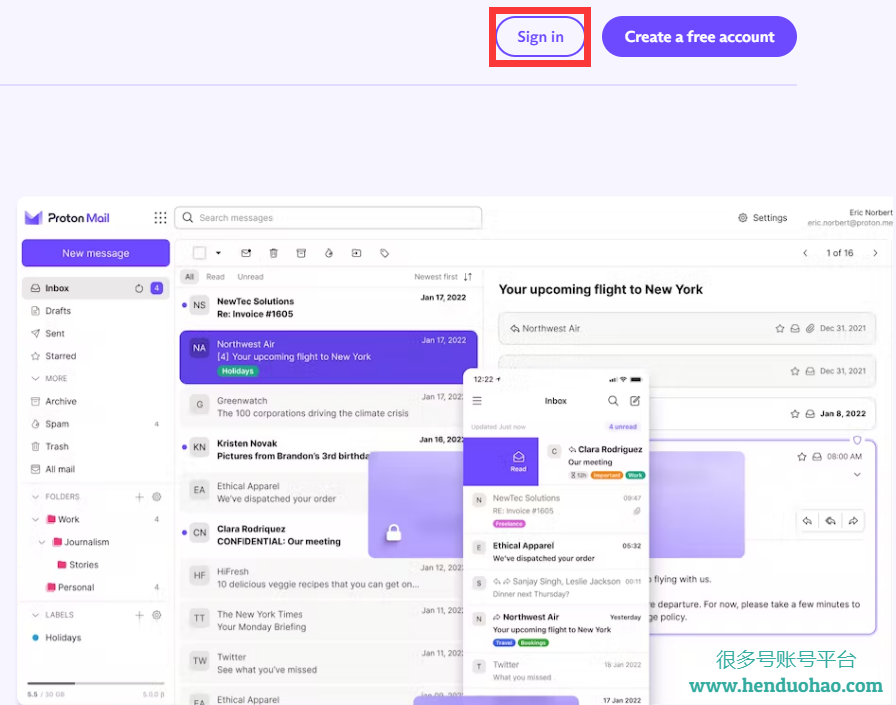Tap the search icon in mobile Inbox

[613, 401]
